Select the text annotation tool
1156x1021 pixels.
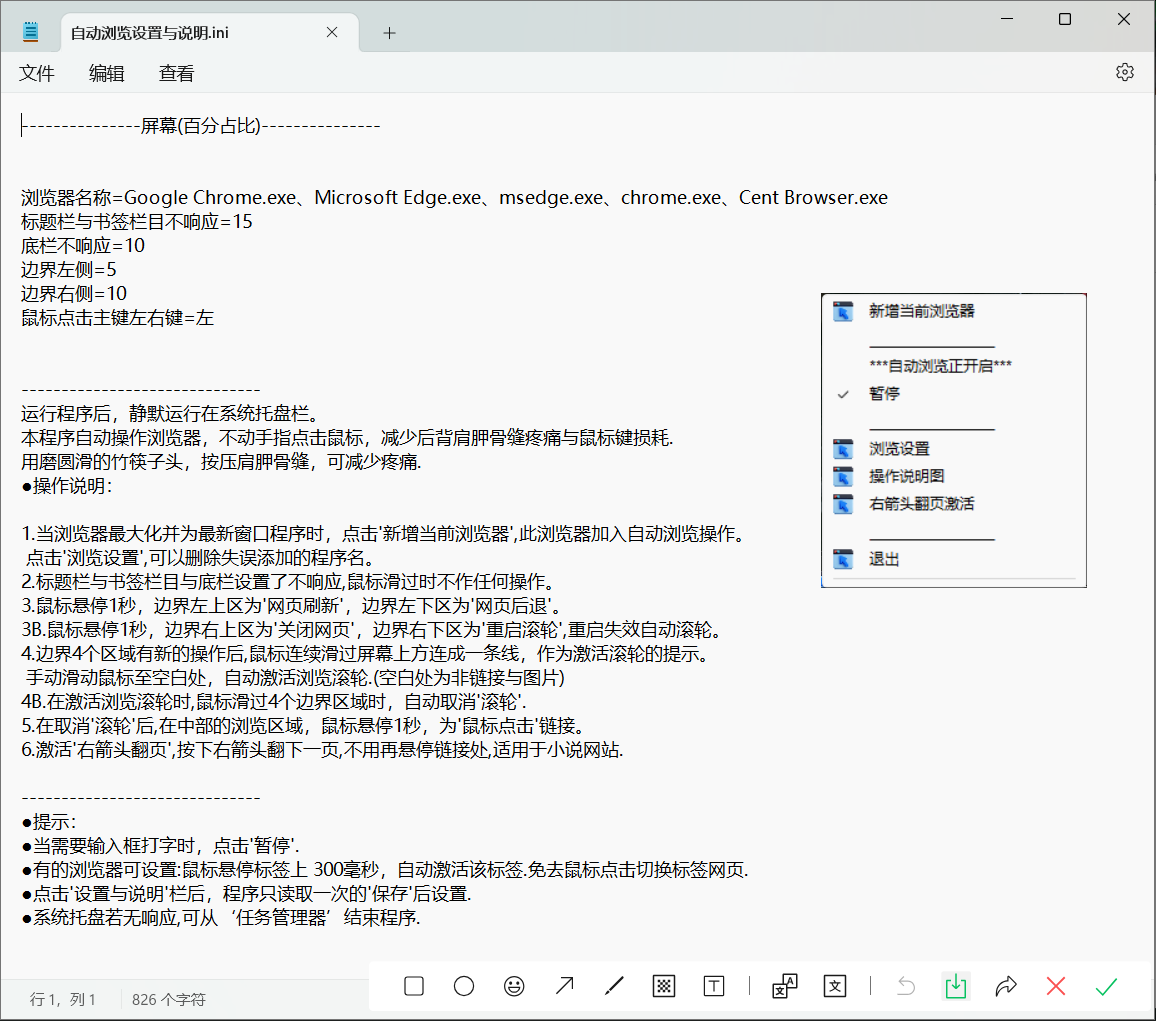pos(714,987)
